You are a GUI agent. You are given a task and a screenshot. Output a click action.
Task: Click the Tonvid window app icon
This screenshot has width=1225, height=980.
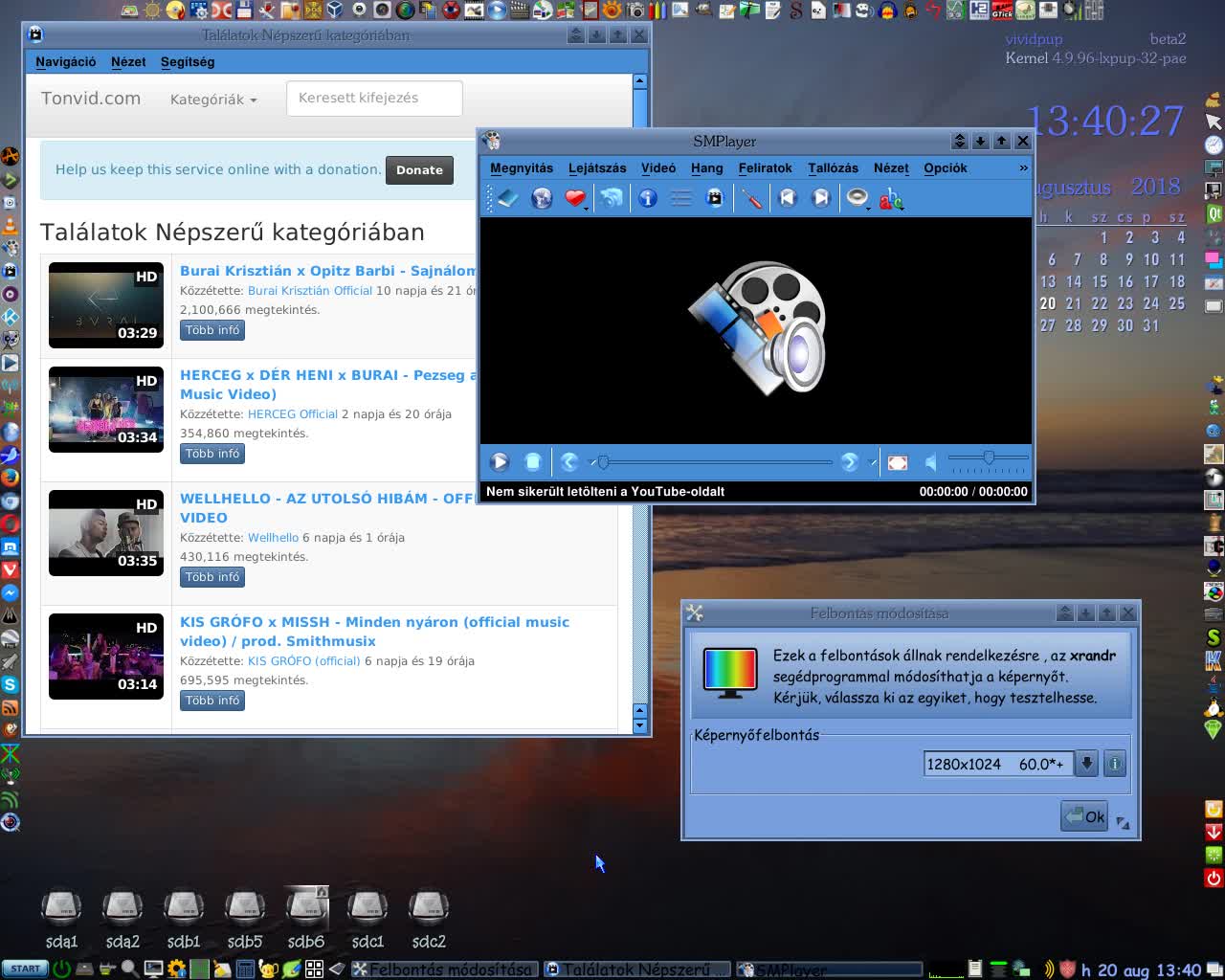click(x=36, y=35)
